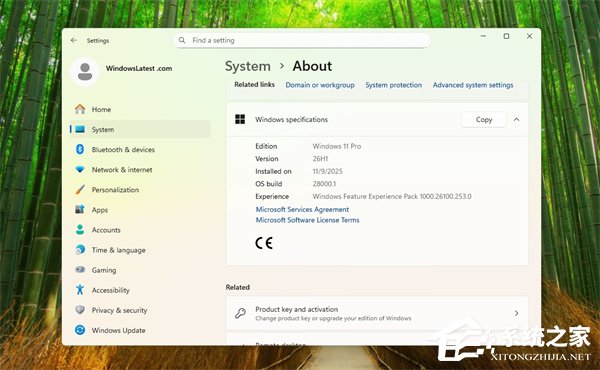Close the Settings window
This screenshot has width=600, height=370.
coord(530,36)
